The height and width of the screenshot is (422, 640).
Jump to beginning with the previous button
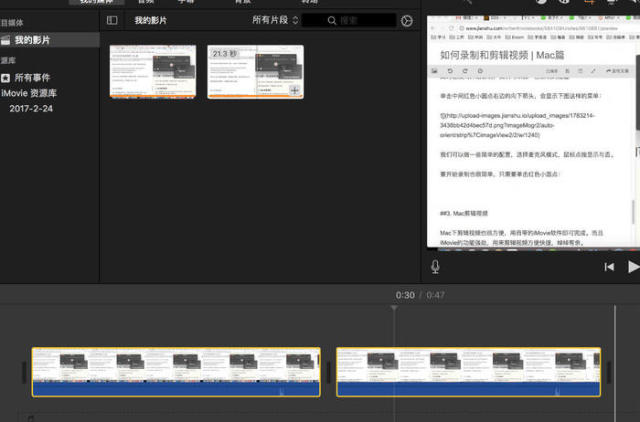(x=609, y=267)
